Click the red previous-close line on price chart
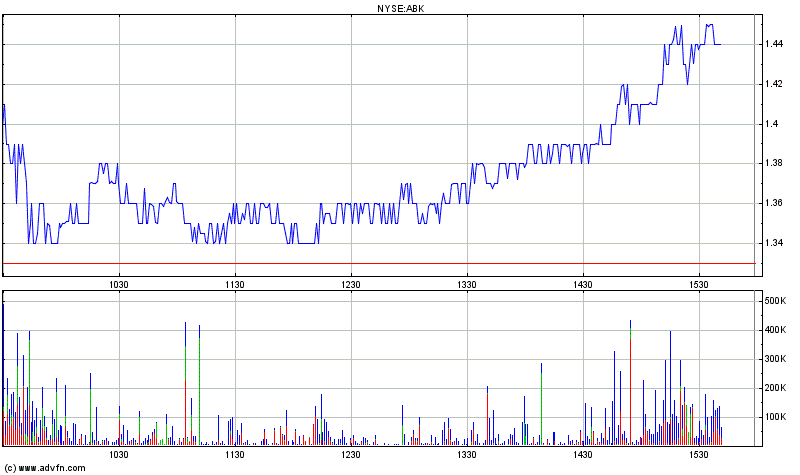This screenshot has width=800, height=475. [379, 264]
